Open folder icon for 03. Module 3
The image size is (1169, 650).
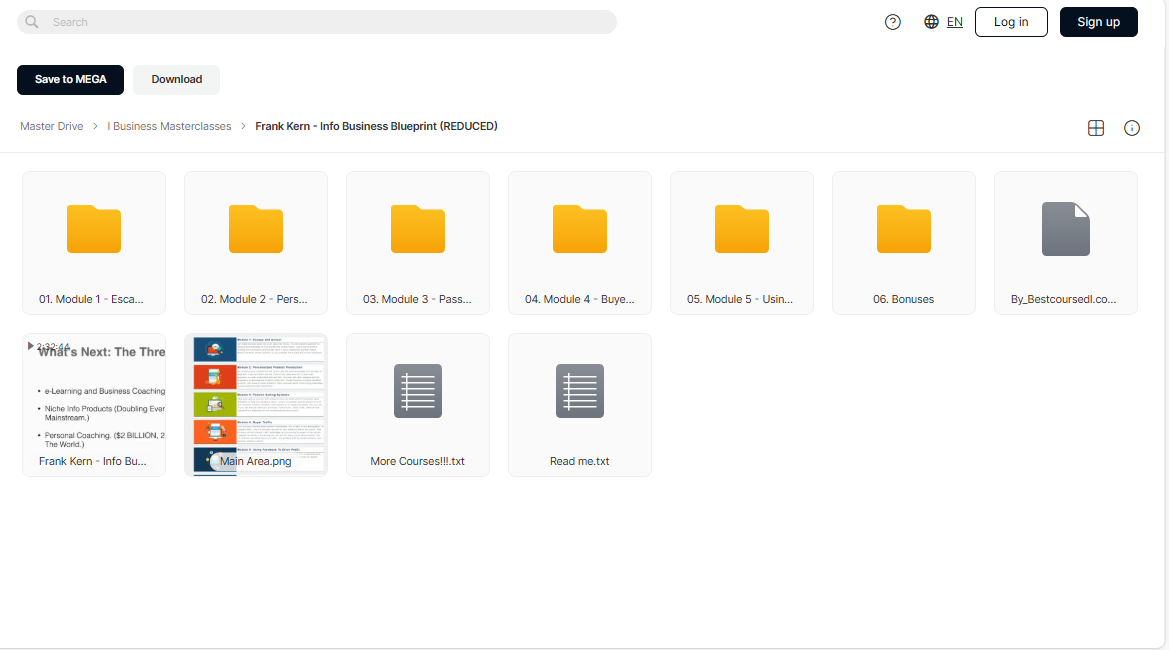tap(418, 229)
